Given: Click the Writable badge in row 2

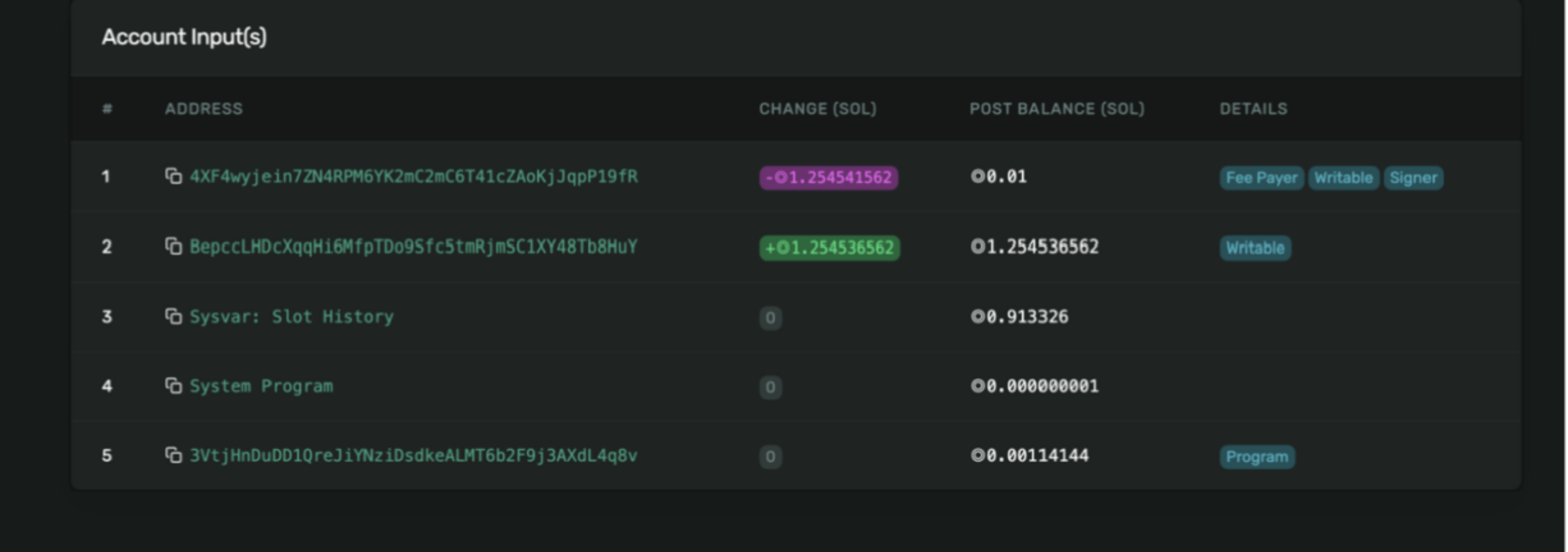Looking at the screenshot, I should click(x=1255, y=248).
